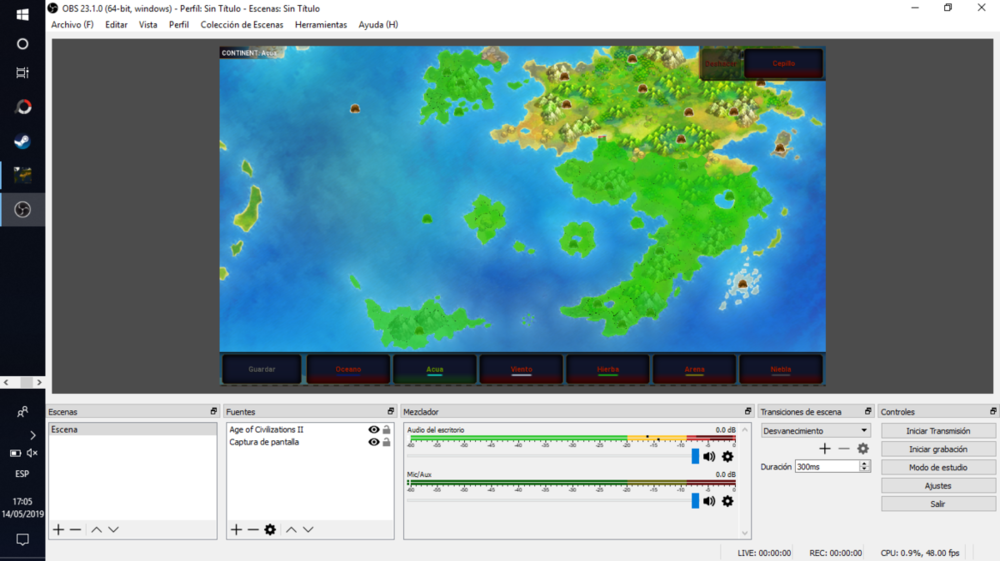Undock the Transiciones de escena panel
This screenshot has height=561, width=1000.
coord(868,411)
